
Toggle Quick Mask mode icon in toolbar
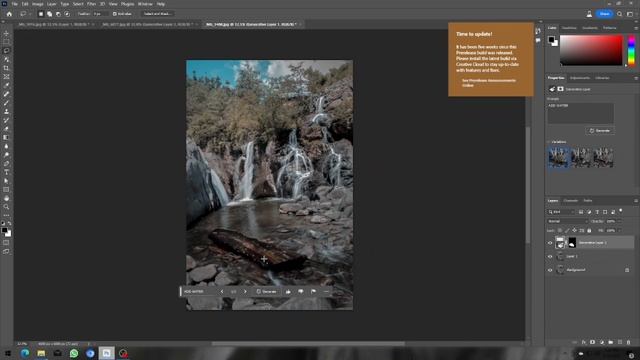[6, 242]
